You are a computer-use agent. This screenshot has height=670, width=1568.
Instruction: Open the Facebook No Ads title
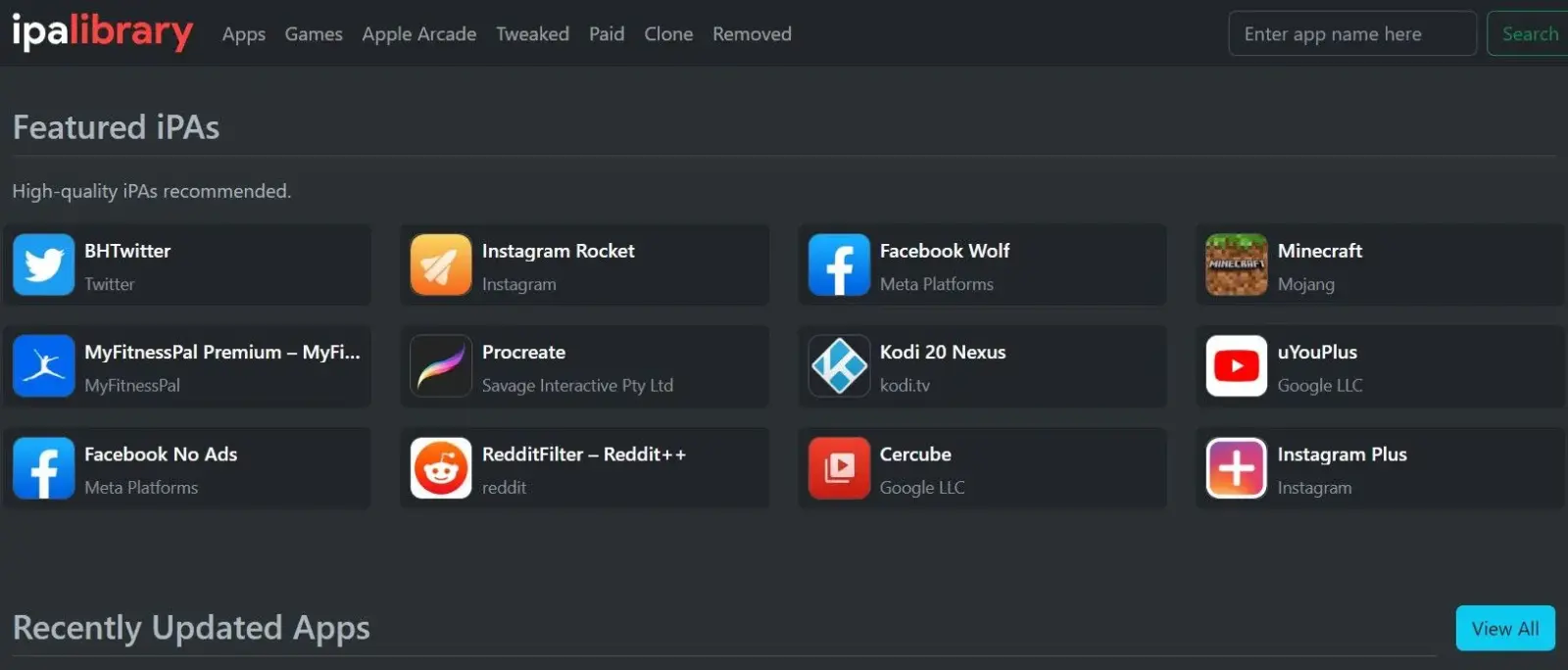[161, 455]
